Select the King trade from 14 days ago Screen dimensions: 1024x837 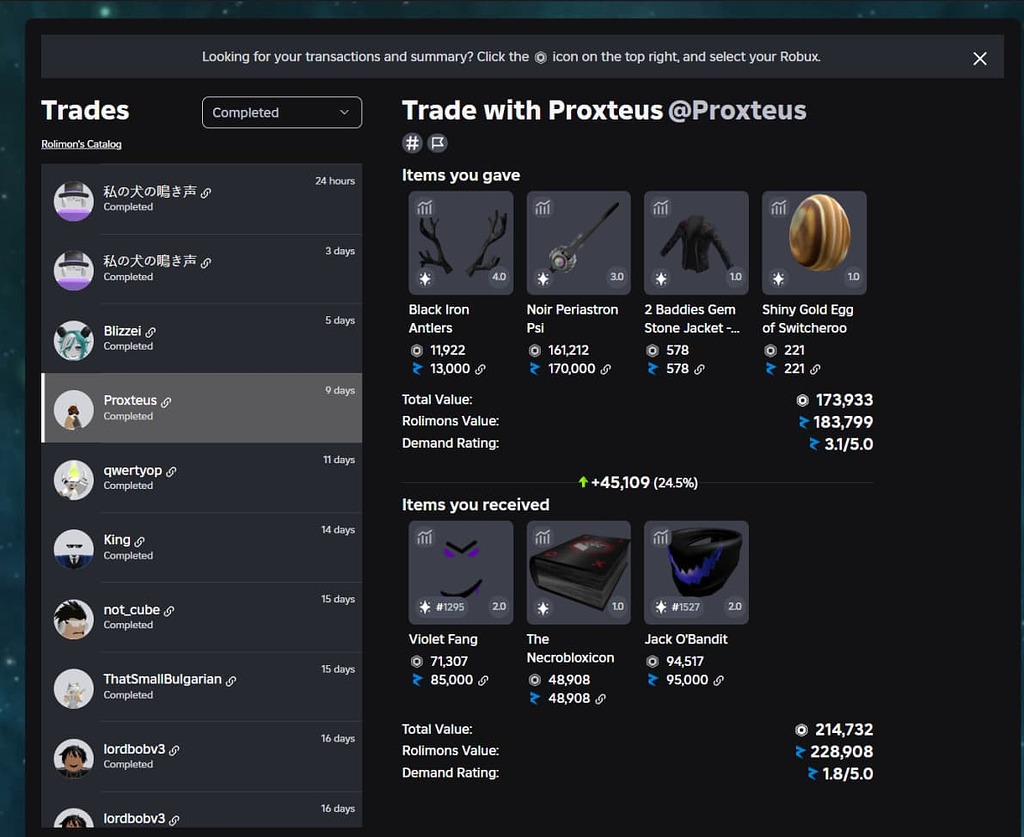tap(202, 548)
